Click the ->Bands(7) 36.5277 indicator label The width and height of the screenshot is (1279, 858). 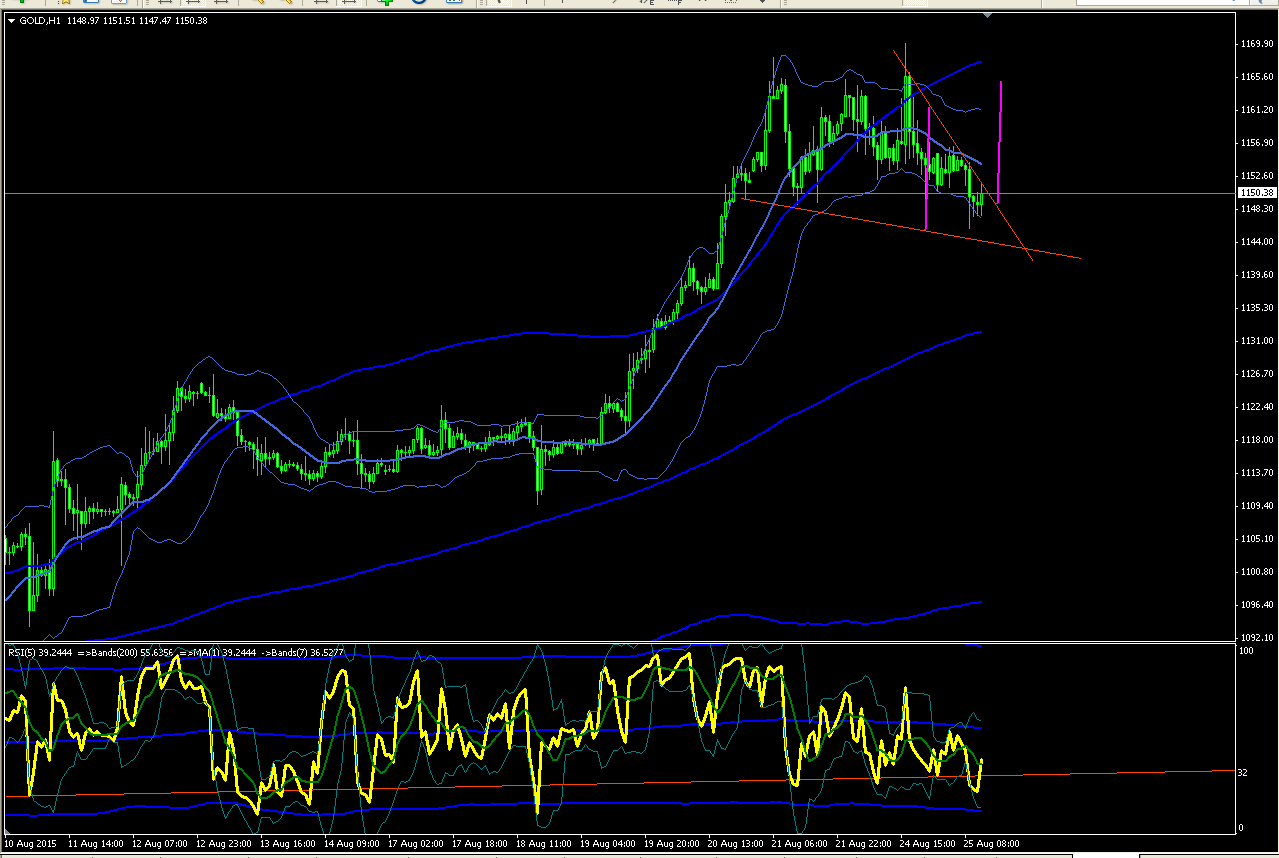point(302,652)
